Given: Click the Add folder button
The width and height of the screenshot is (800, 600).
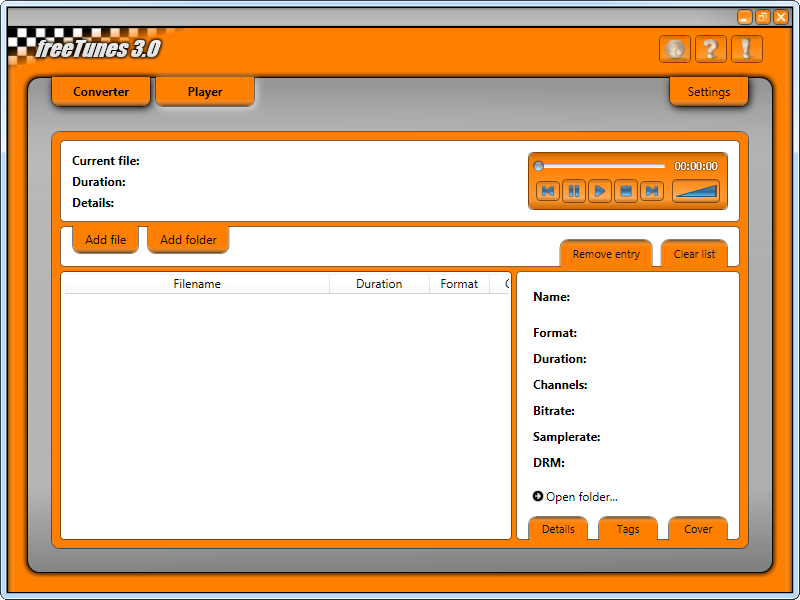Looking at the screenshot, I should (188, 239).
